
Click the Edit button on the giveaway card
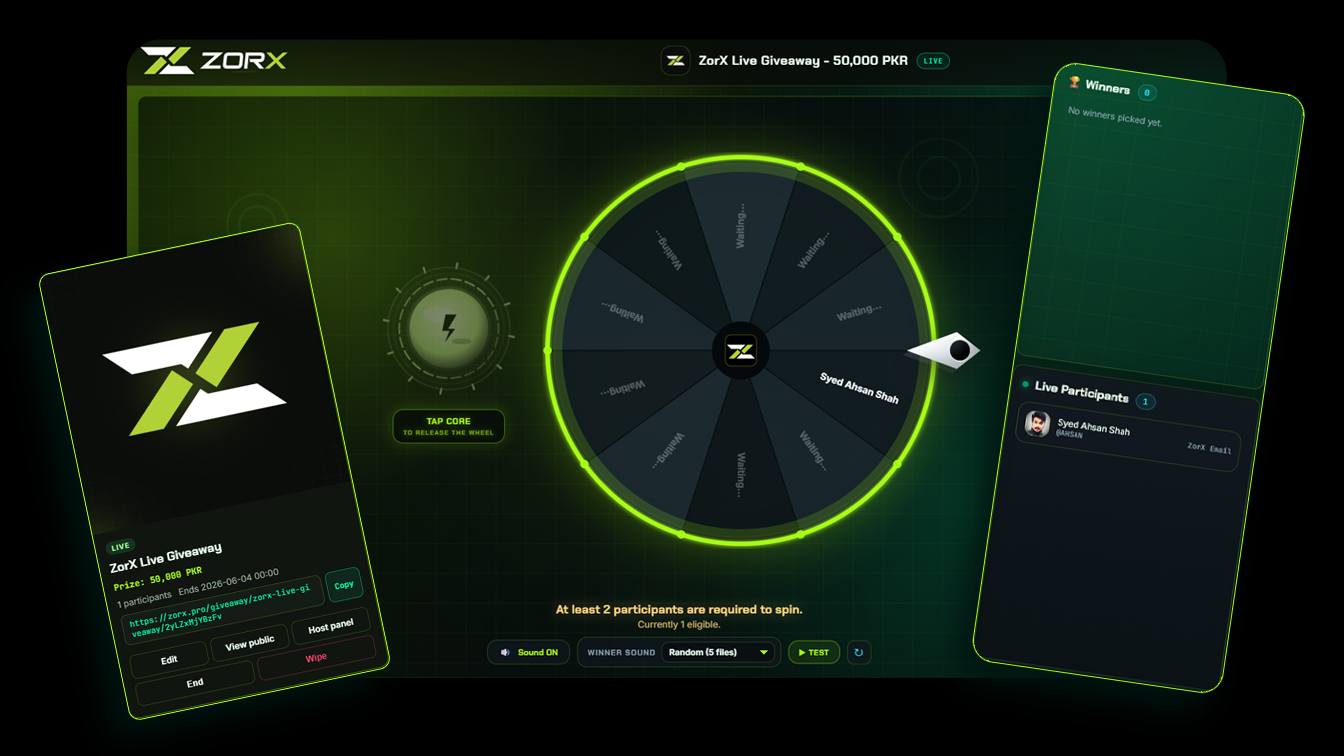point(170,659)
